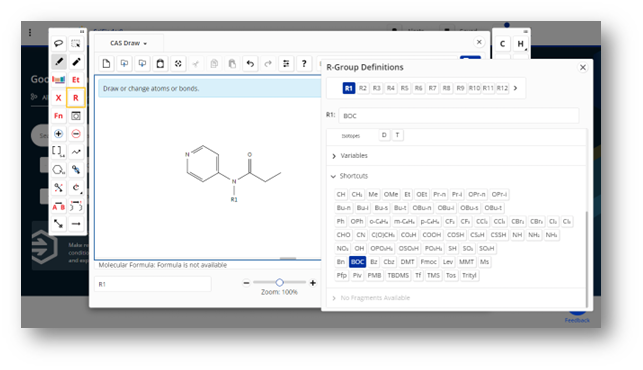Screen dimensions: 643x370
Task: Select the Et shortcut tool
Action: pos(76,80)
